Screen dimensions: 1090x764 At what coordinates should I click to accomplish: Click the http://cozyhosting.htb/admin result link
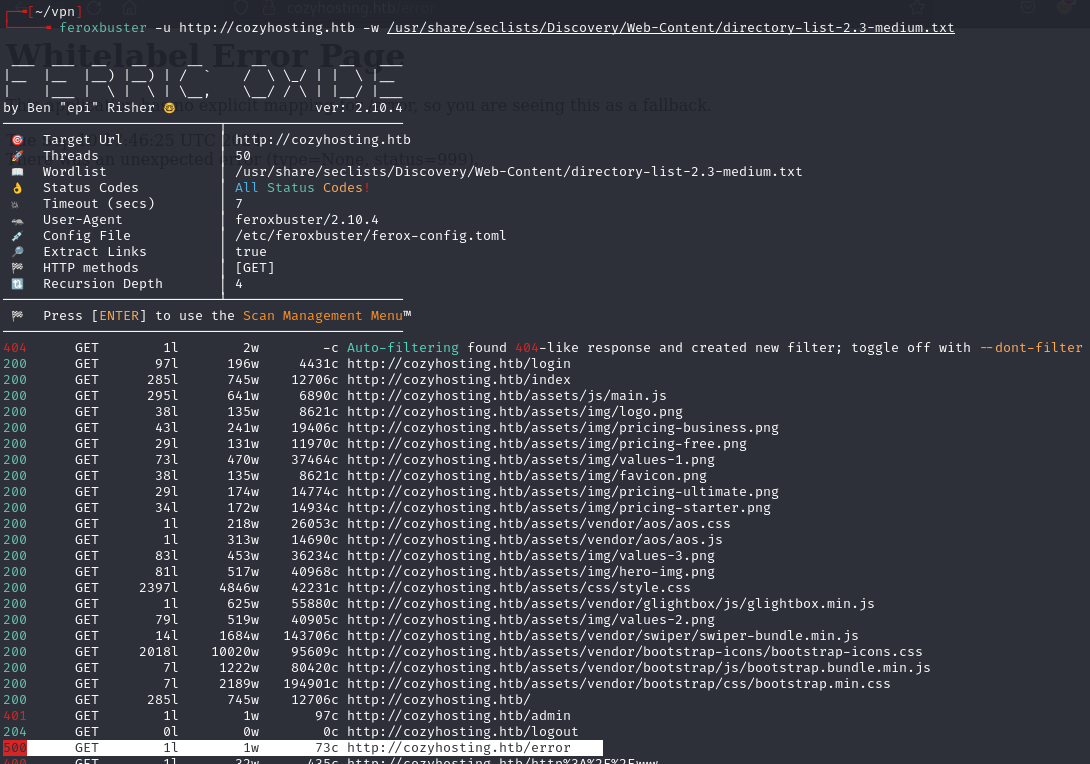coord(459,715)
